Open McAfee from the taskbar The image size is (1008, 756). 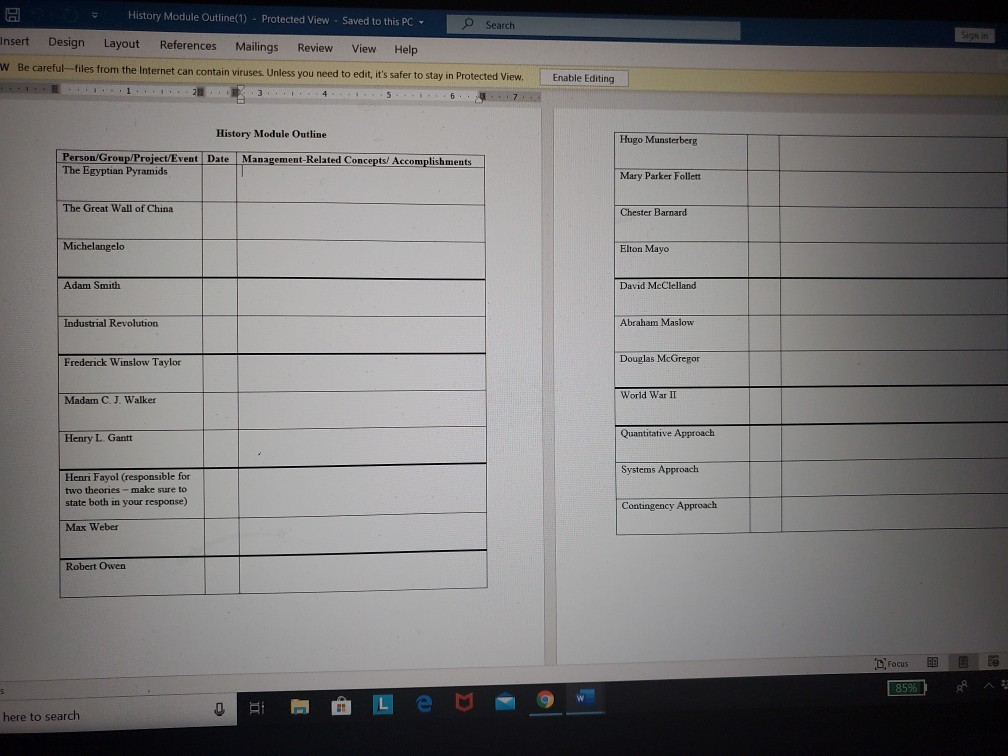[x=464, y=703]
